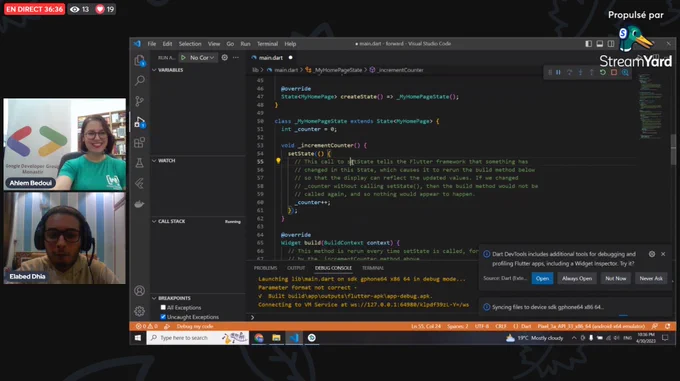The width and height of the screenshot is (680, 381).
Task: Click the lightbulb code action on line 55
Action: 278,161
